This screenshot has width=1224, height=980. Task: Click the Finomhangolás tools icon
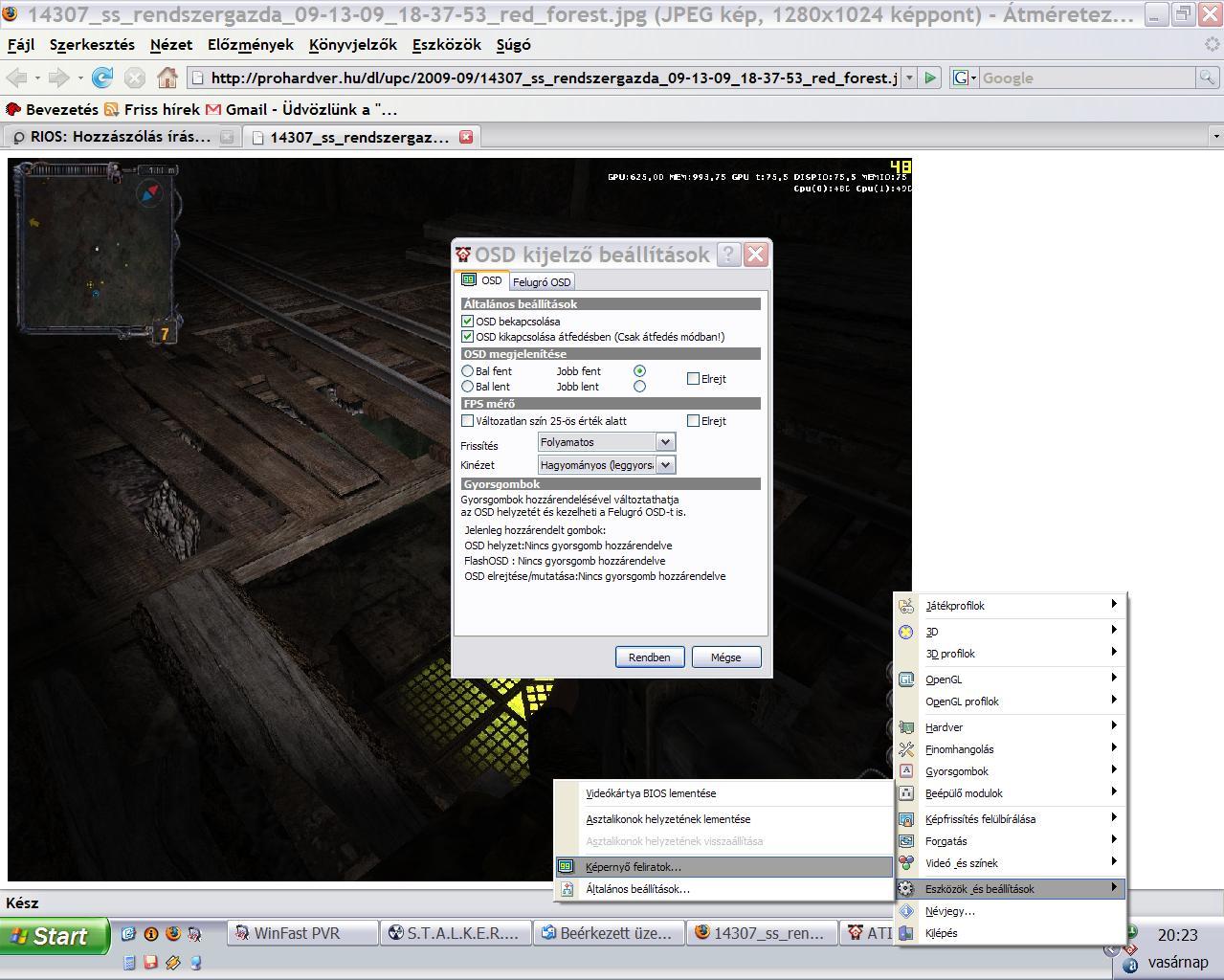click(x=906, y=749)
